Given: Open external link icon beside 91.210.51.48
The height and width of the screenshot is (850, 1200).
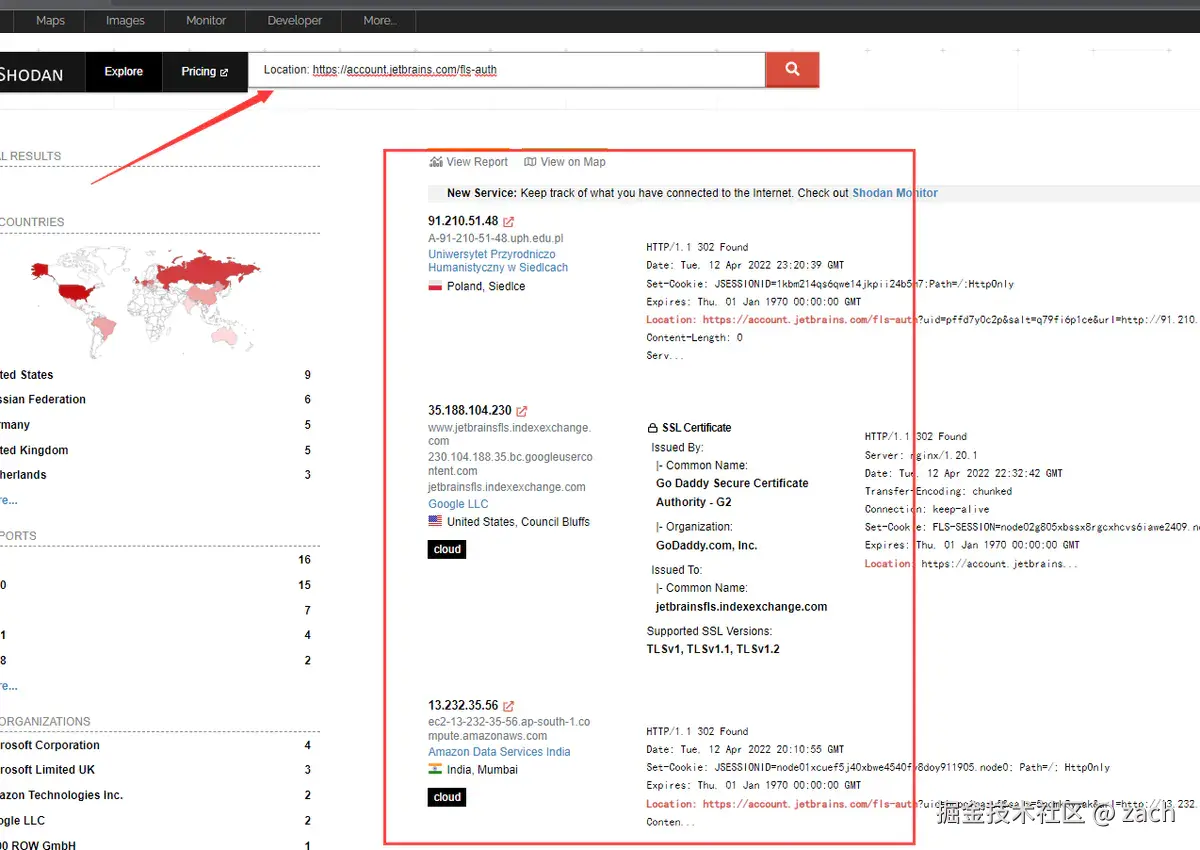Looking at the screenshot, I should (508, 222).
